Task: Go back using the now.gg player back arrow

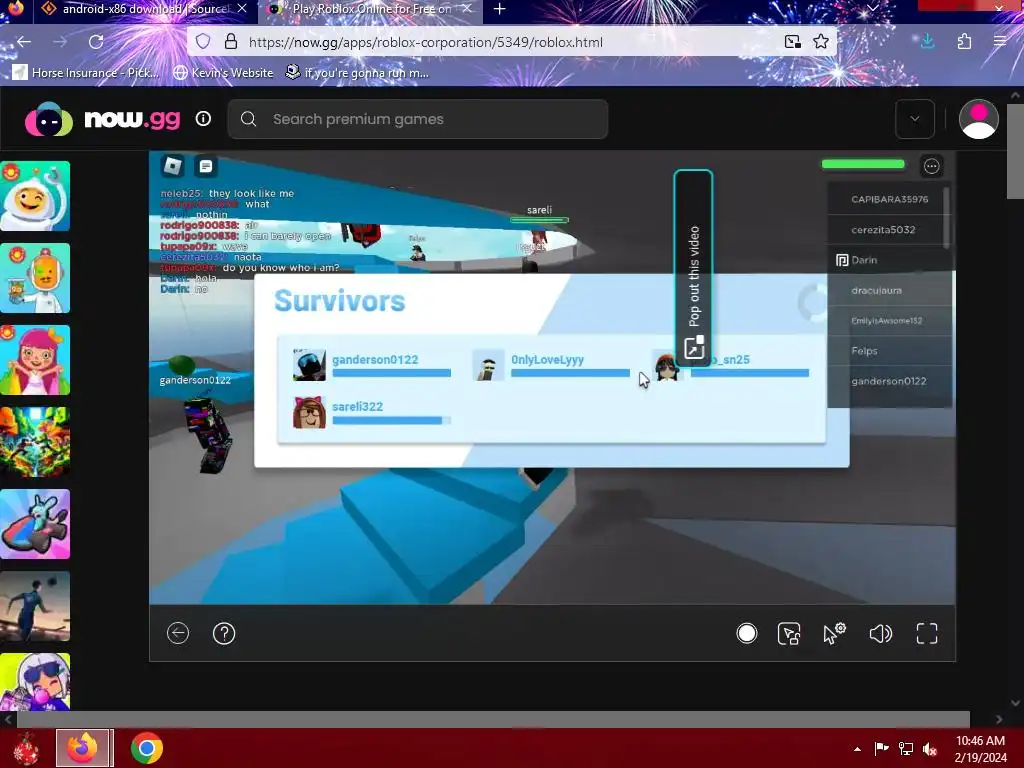Action: [178, 633]
